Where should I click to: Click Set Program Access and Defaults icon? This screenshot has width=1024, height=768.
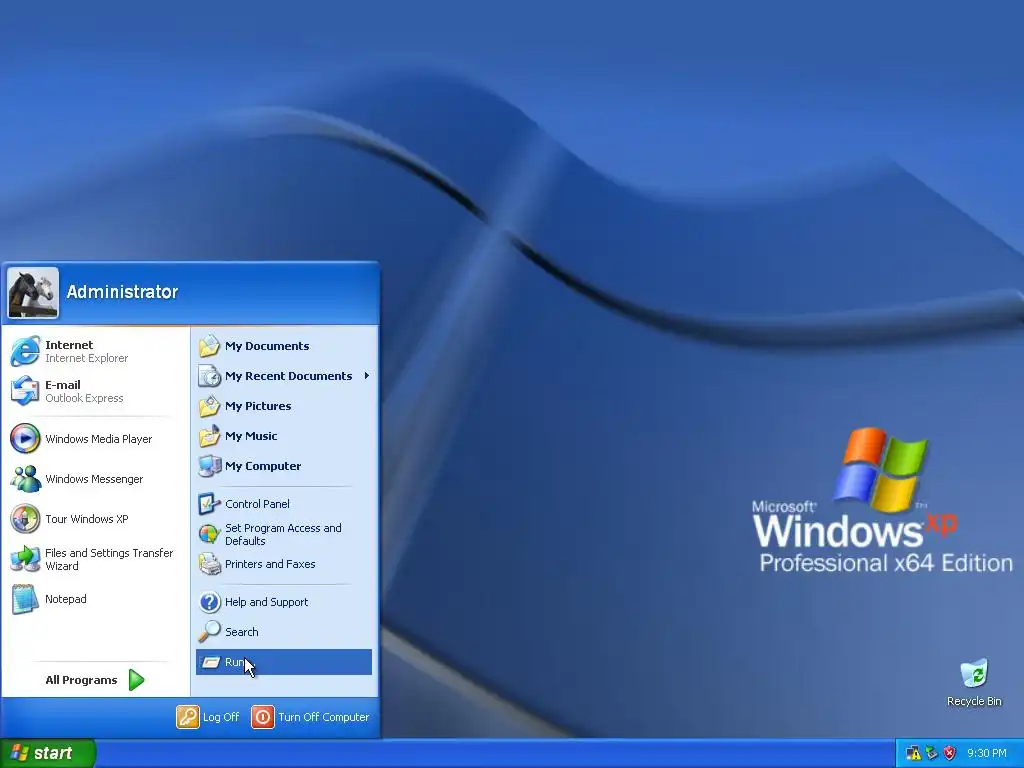coord(210,534)
